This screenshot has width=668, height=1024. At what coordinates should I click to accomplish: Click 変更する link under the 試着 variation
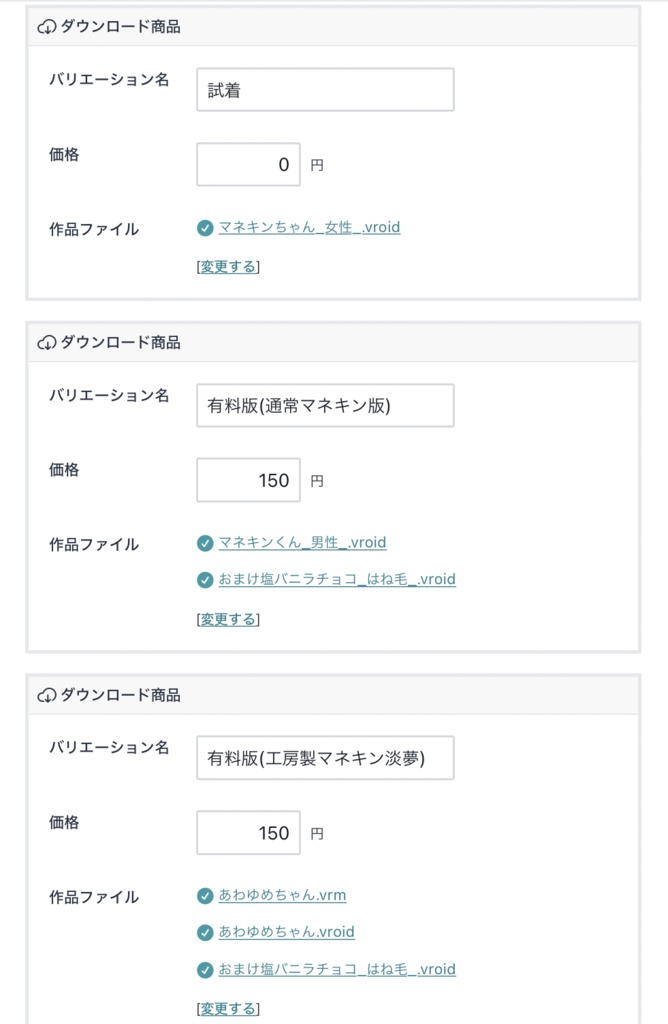pyautogui.click(x=228, y=267)
